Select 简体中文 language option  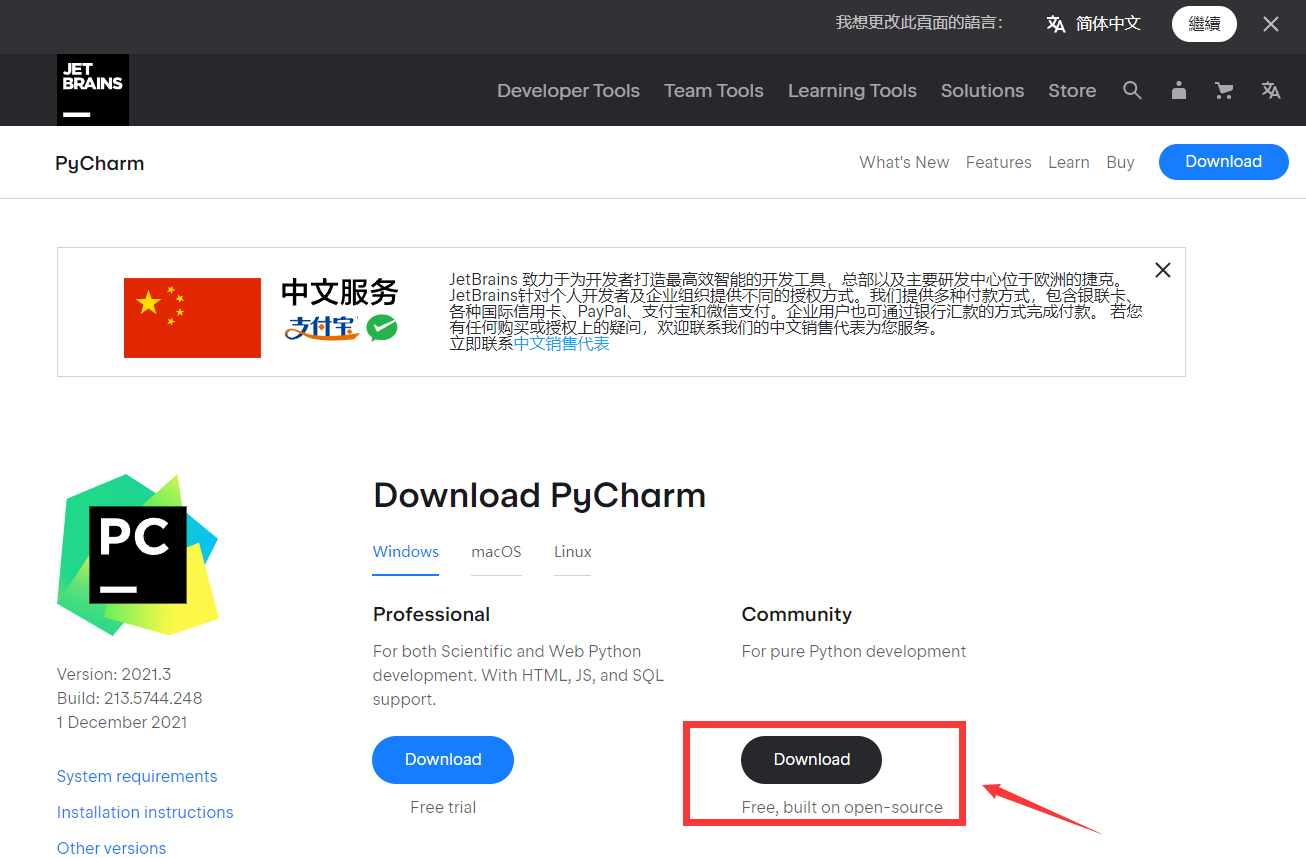click(1108, 24)
